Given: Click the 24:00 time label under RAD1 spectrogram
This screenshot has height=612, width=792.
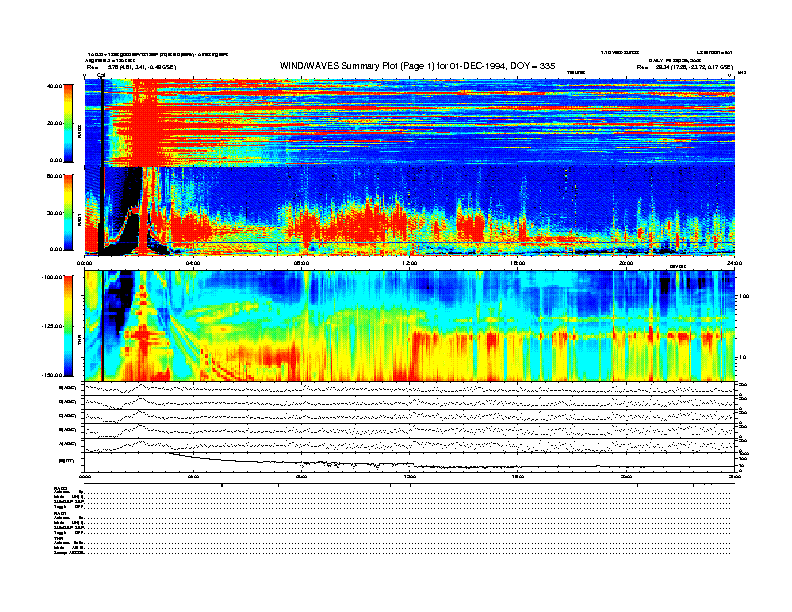Looking at the screenshot, I should 734,263.
